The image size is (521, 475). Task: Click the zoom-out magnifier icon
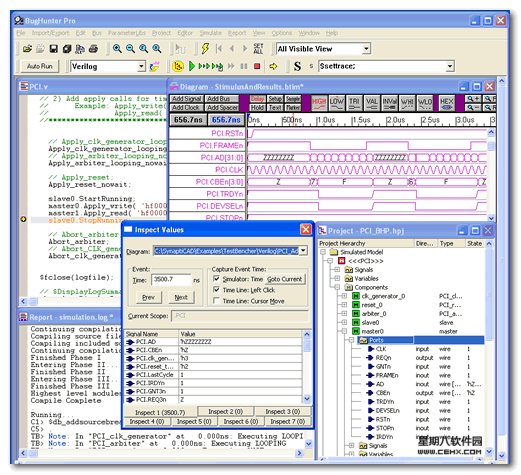click(130, 49)
